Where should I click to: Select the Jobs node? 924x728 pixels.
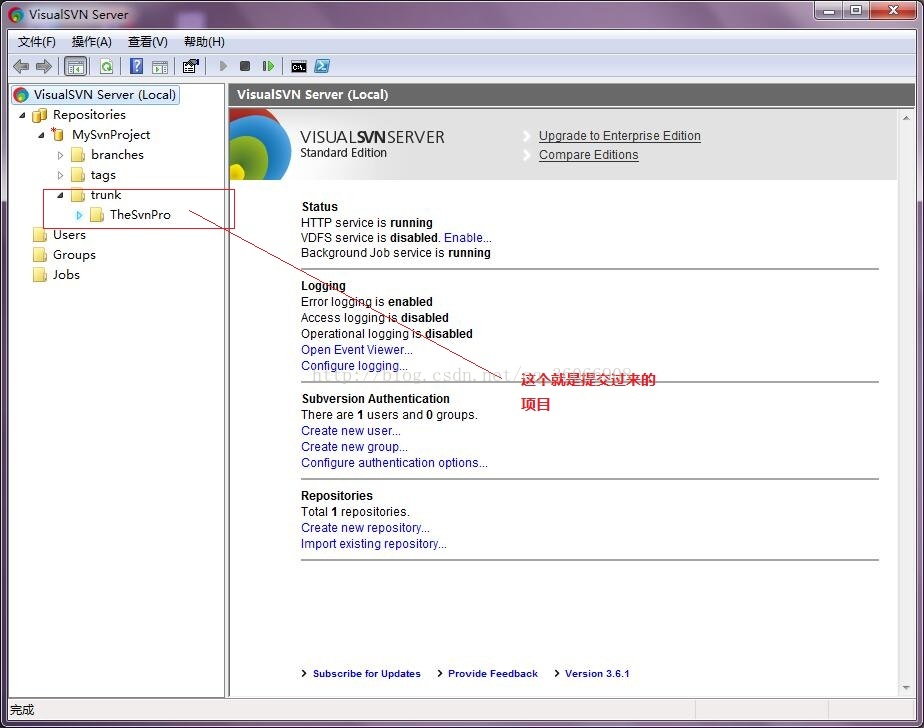66,275
